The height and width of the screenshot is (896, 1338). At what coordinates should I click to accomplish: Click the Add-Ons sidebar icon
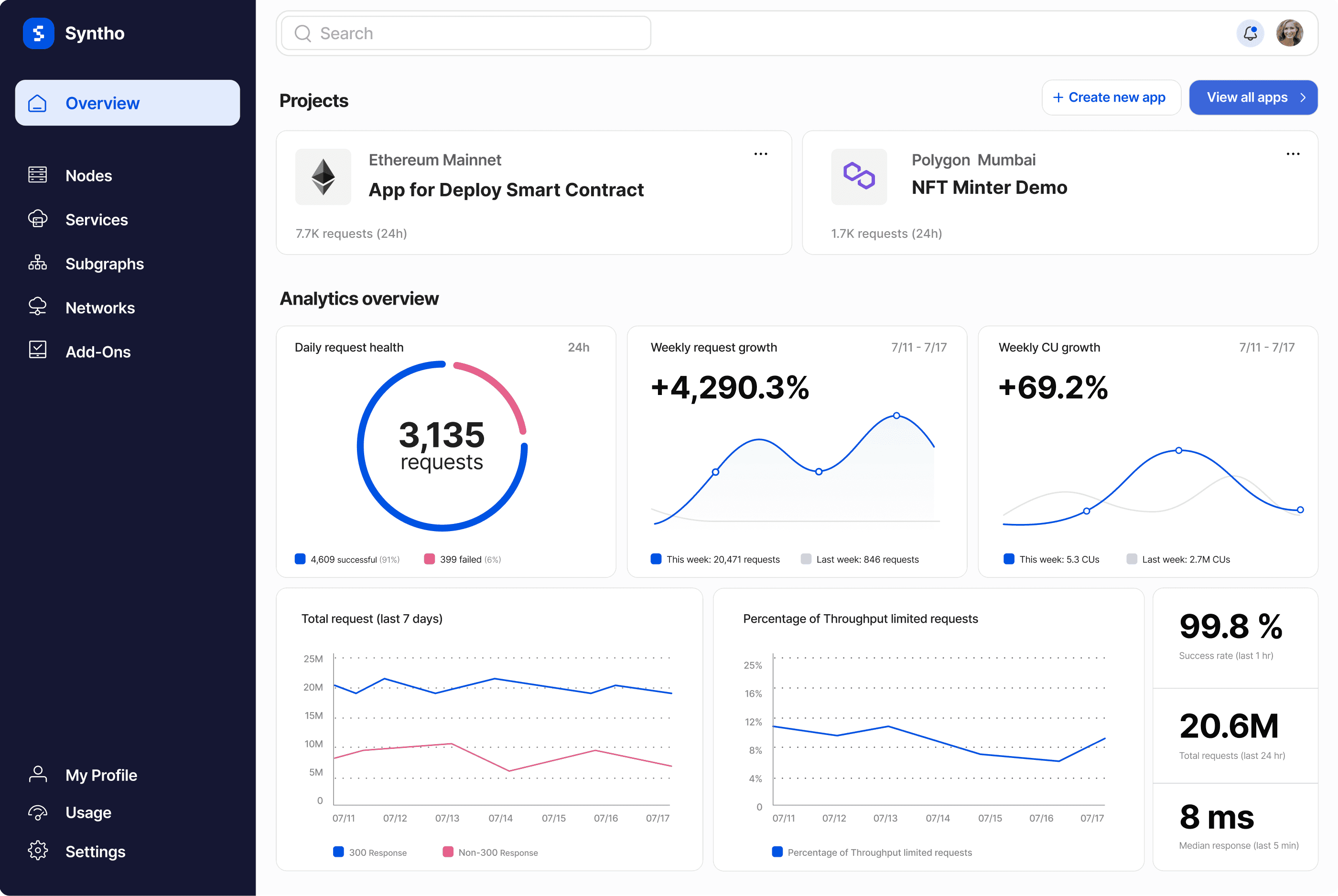point(37,351)
